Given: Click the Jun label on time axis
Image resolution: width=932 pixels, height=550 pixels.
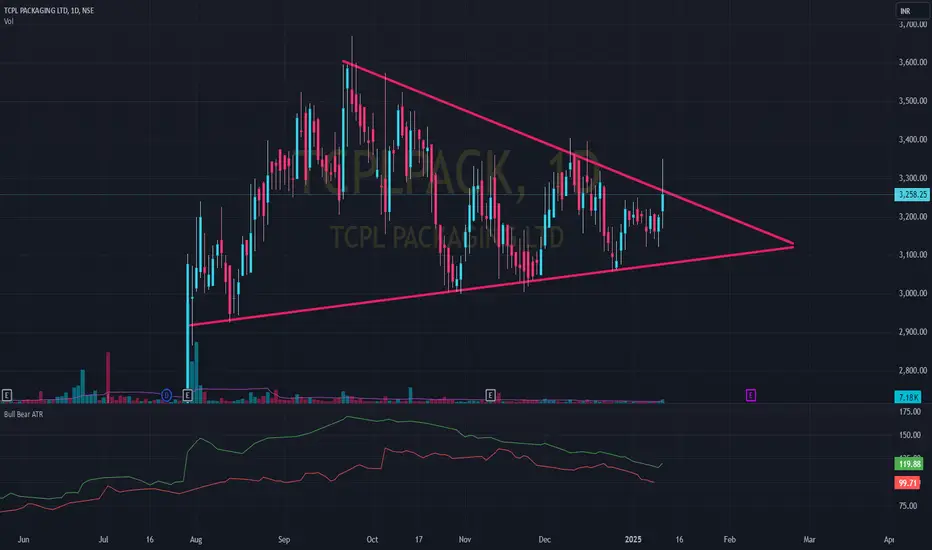Looking at the screenshot, I should coord(23,540).
